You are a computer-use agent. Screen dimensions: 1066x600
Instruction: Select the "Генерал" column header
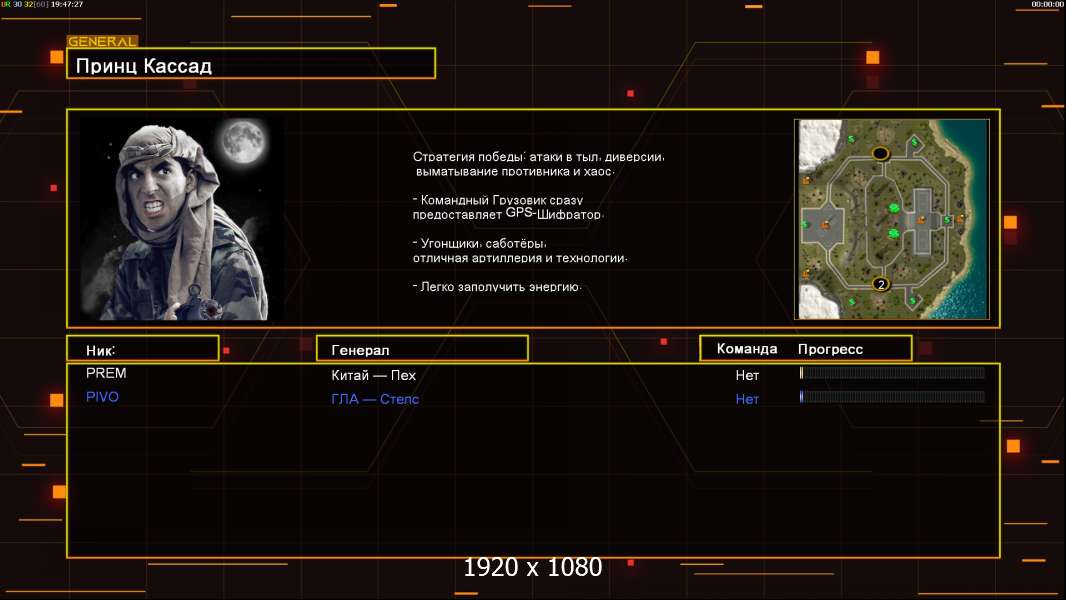click(x=421, y=349)
